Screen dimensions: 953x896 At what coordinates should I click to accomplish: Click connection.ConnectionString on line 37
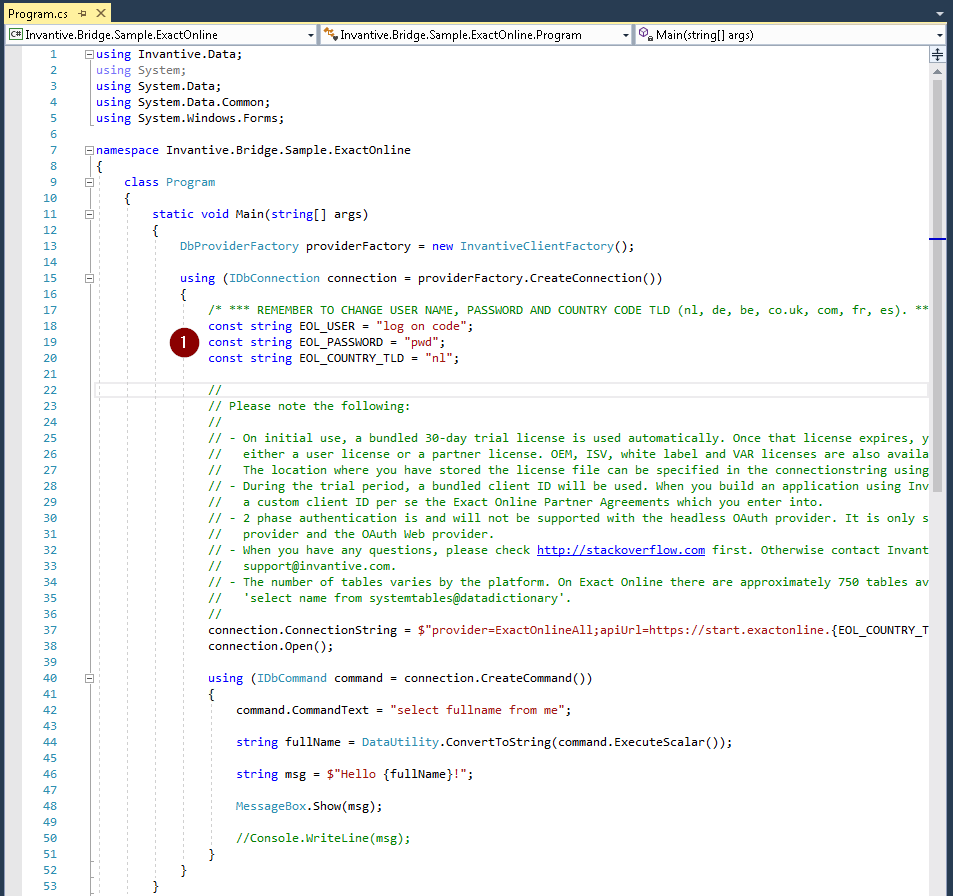click(x=302, y=630)
